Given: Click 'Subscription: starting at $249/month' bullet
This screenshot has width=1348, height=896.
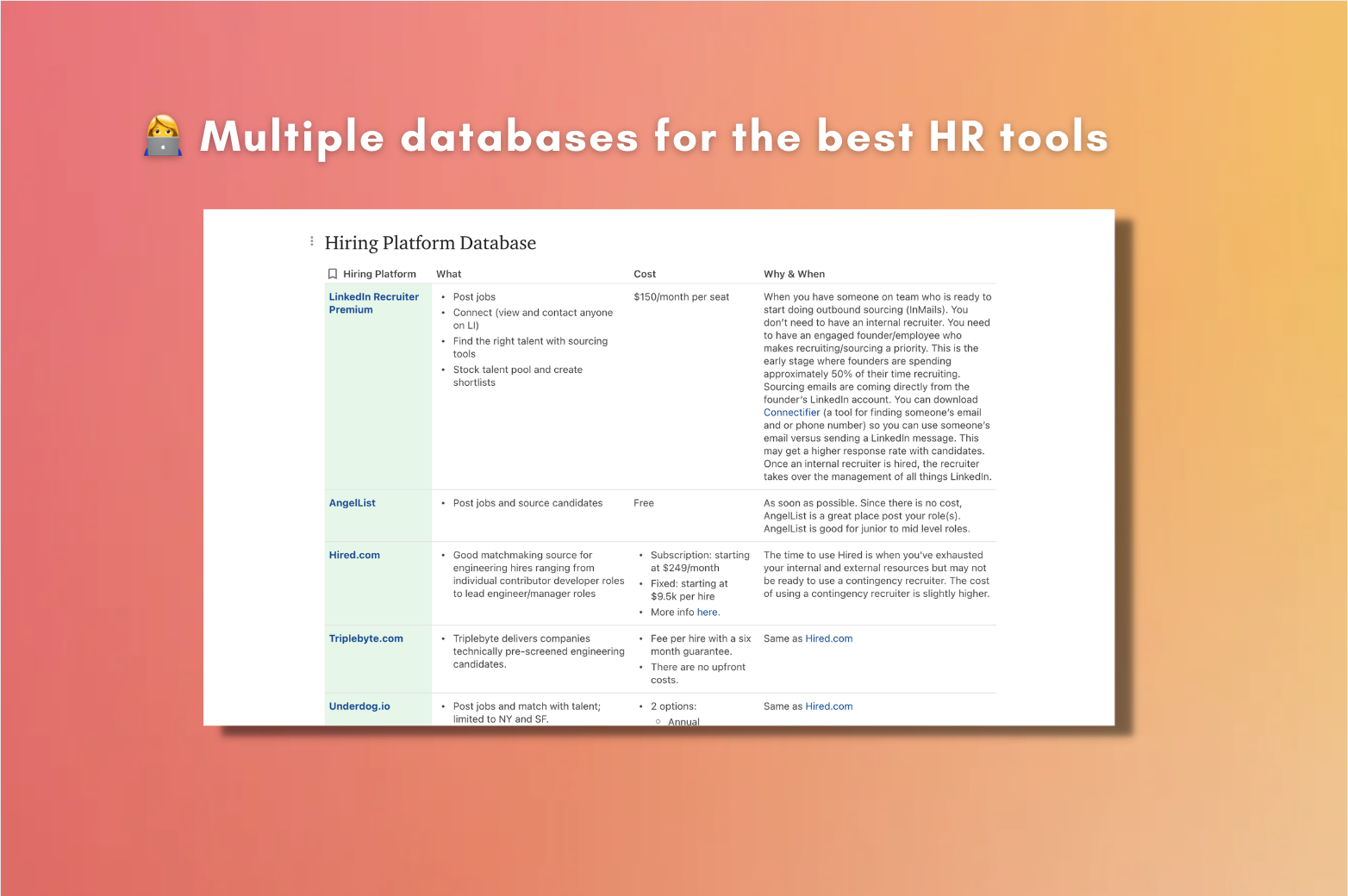Looking at the screenshot, I should pos(700,562).
